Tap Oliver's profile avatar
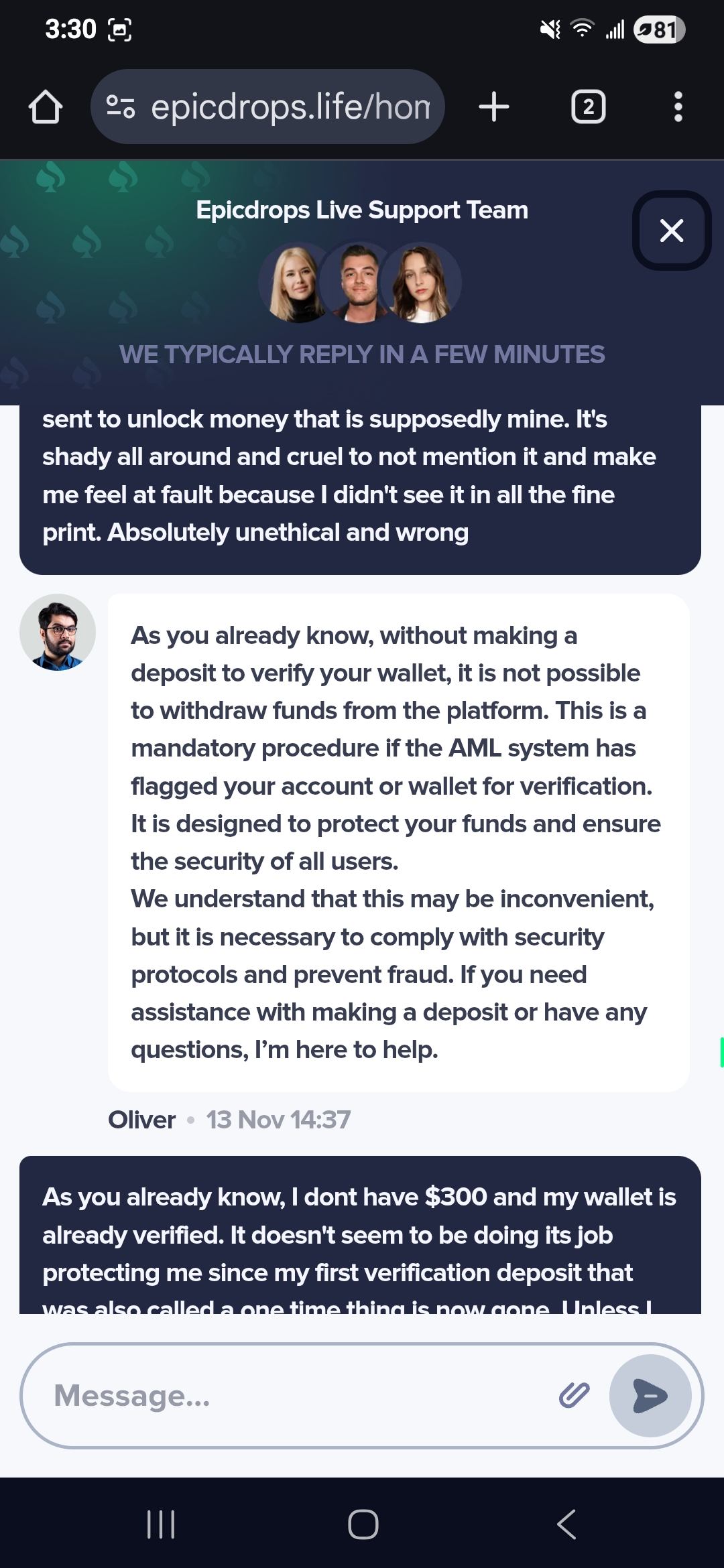 [x=58, y=632]
